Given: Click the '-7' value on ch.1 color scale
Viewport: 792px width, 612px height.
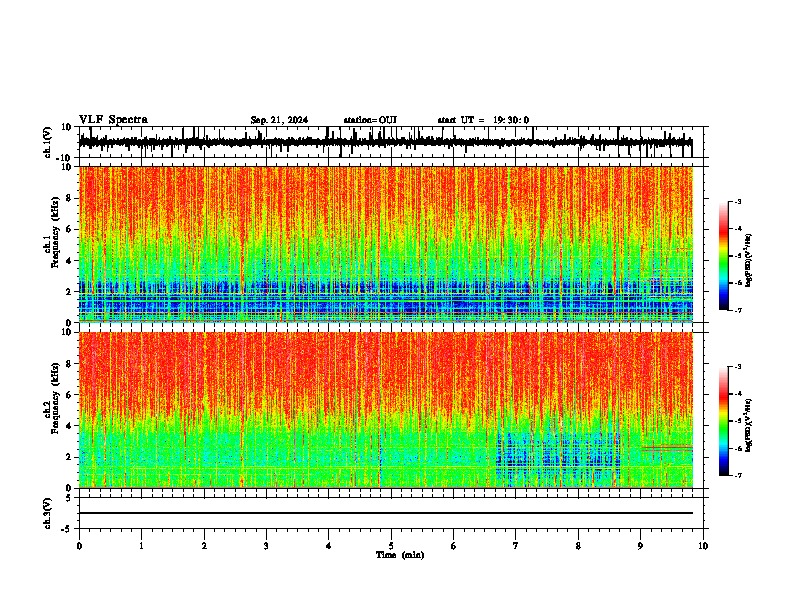Looking at the screenshot, I should point(737,310).
